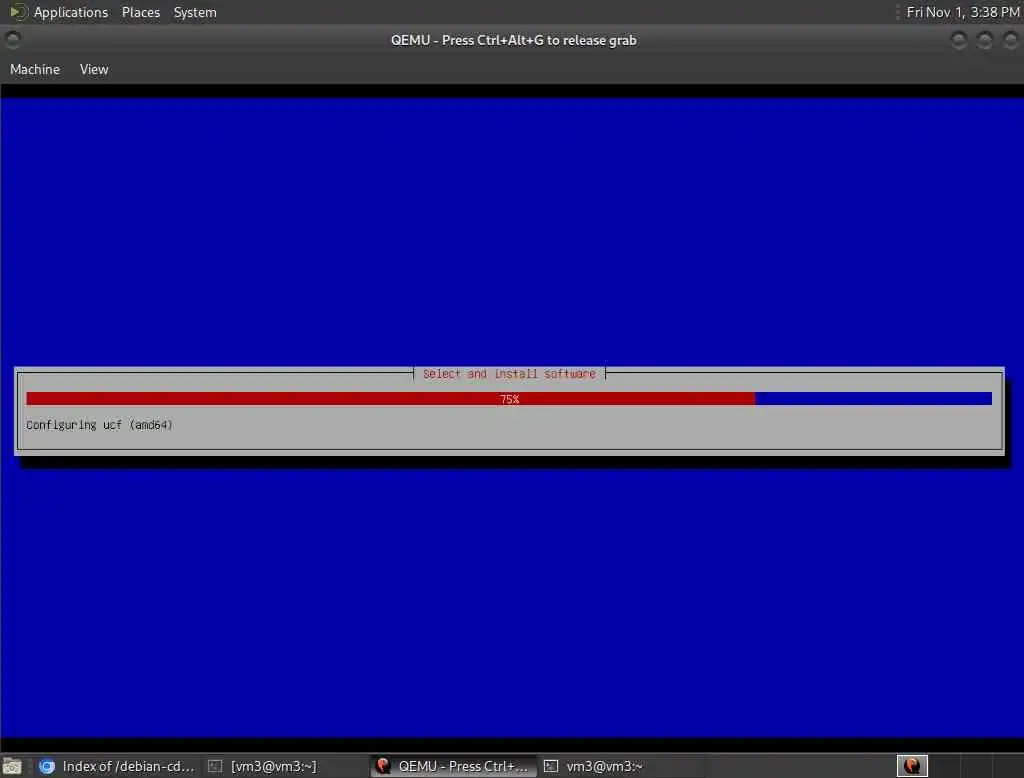Open the Places menu
Image resolution: width=1024 pixels, height=778 pixels.
pyautogui.click(x=140, y=12)
